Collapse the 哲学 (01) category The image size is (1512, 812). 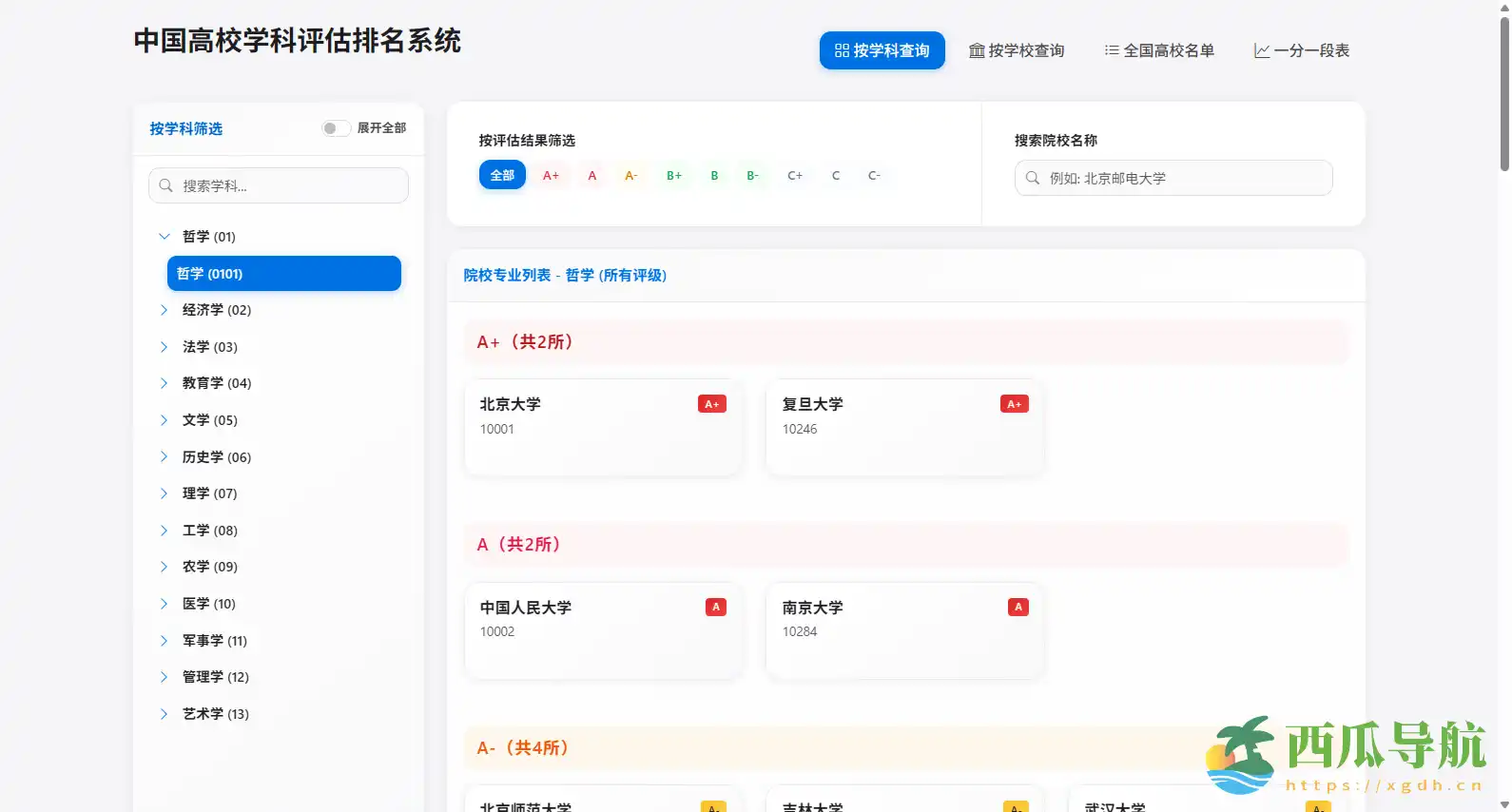[x=165, y=237]
